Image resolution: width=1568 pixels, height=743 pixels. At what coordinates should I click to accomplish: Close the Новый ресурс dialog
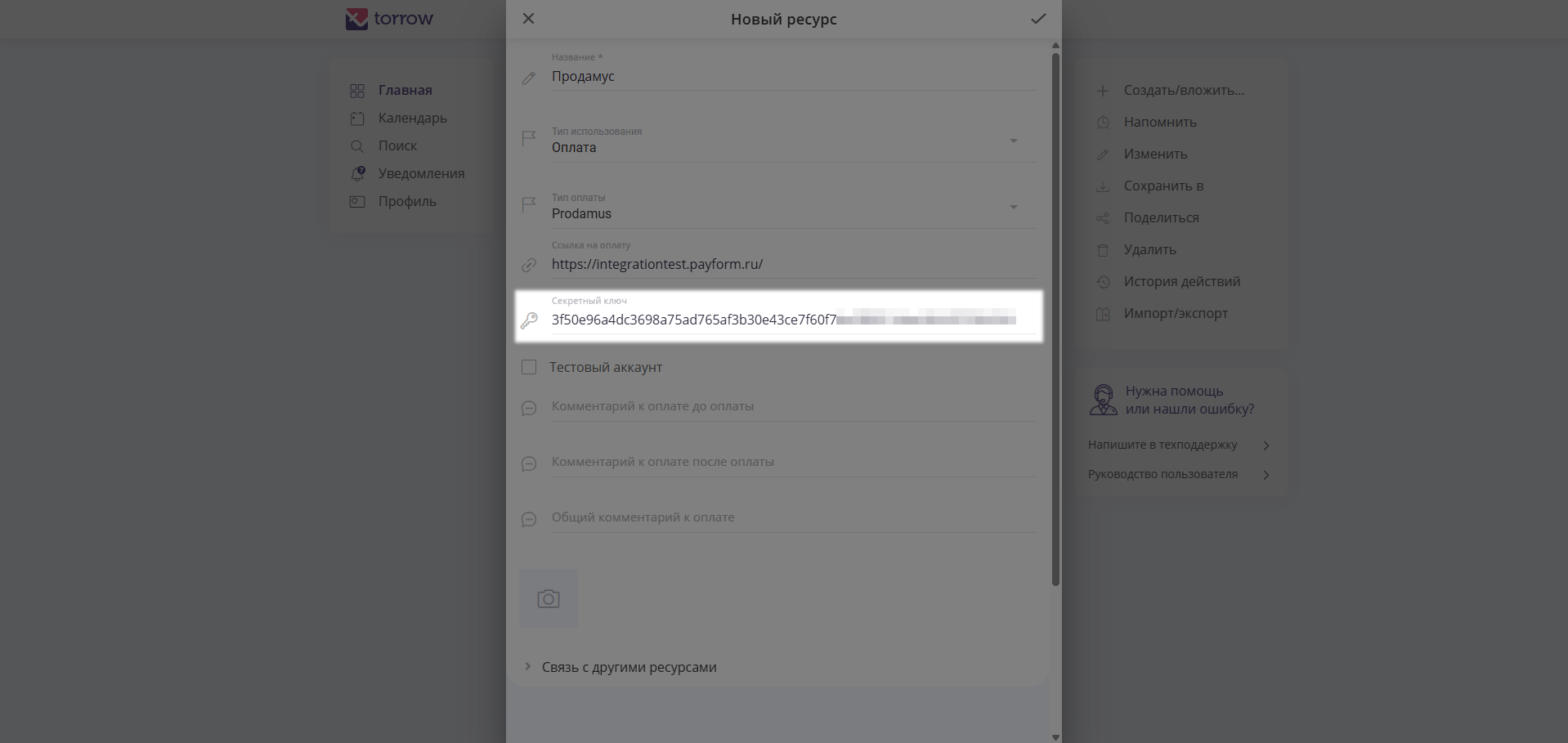[x=529, y=19]
